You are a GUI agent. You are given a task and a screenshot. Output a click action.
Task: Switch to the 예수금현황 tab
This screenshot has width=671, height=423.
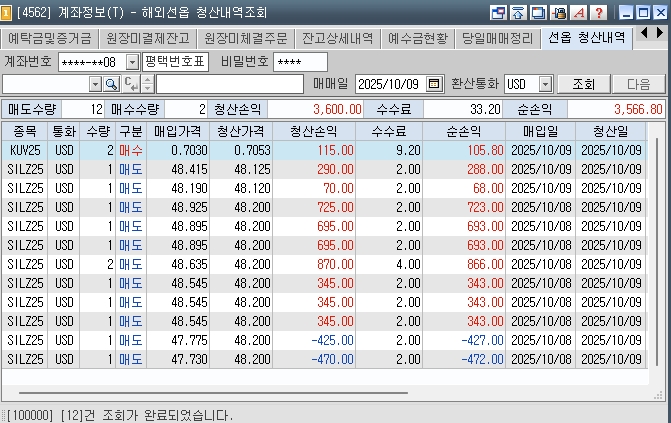point(418,39)
